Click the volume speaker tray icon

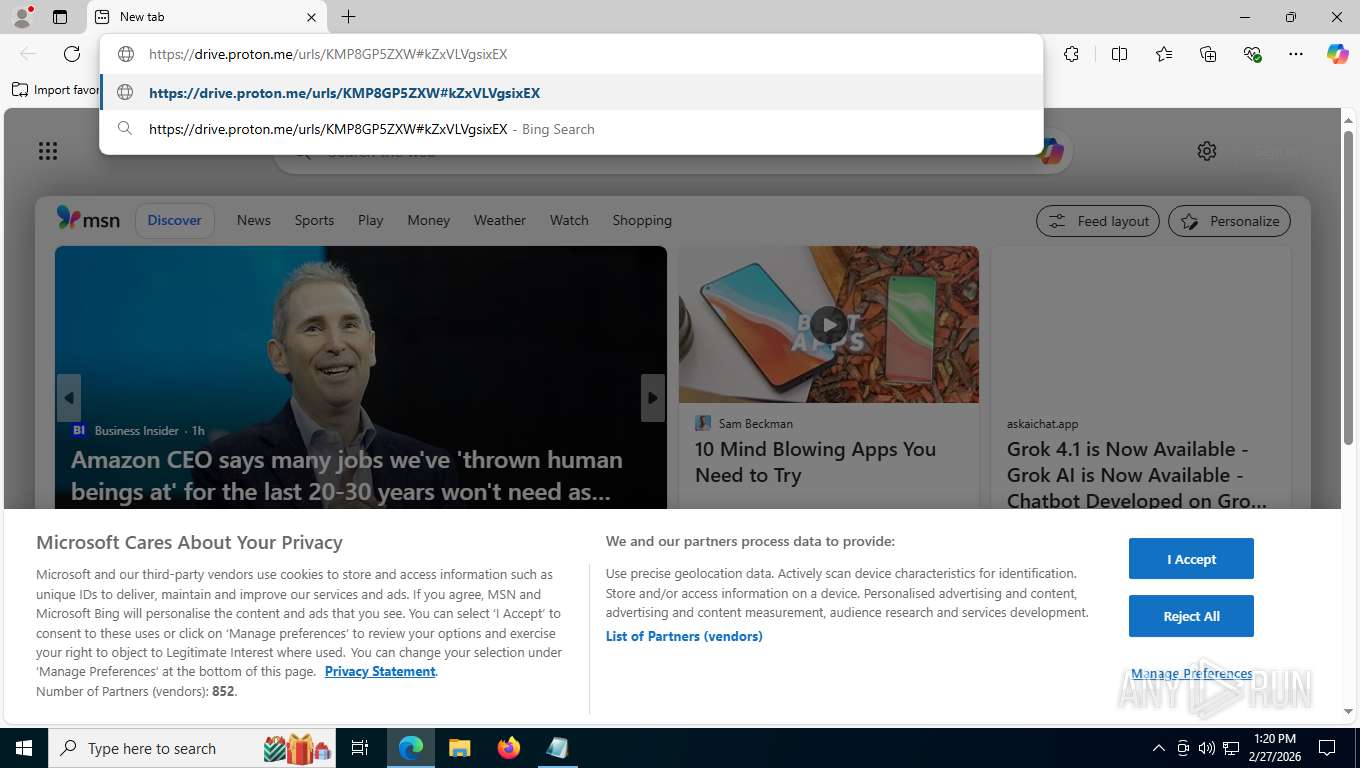click(1206, 748)
